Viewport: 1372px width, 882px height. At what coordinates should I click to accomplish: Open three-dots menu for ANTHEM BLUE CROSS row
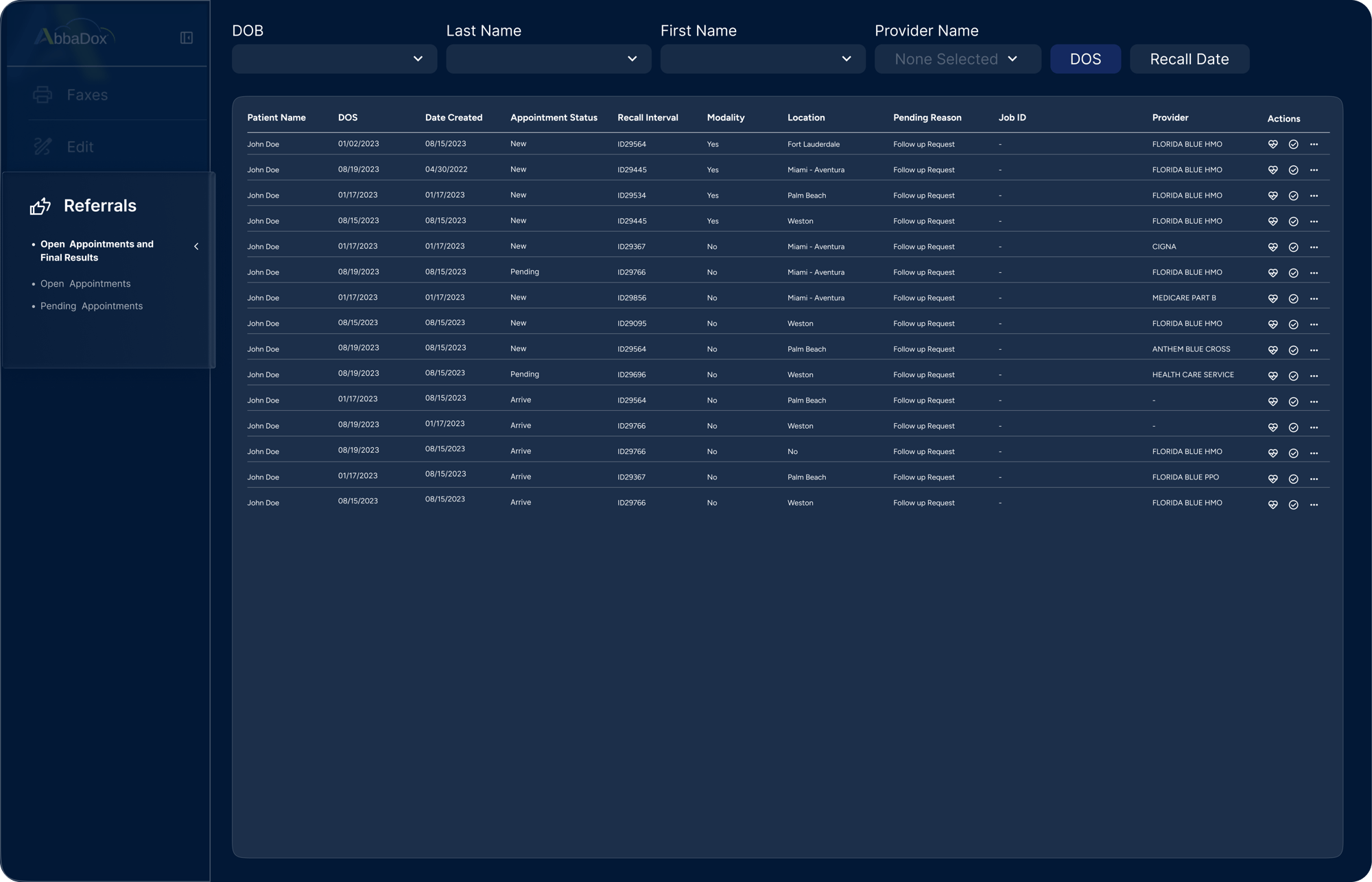(x=1314, y=350)
